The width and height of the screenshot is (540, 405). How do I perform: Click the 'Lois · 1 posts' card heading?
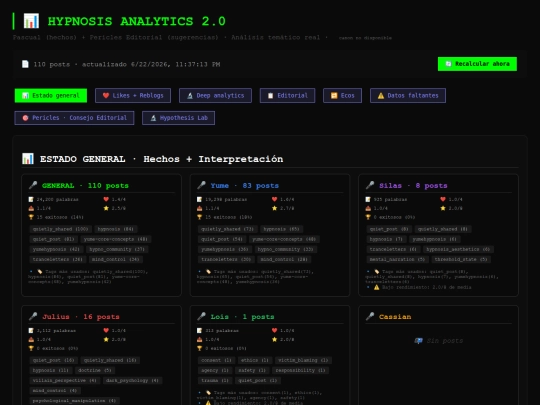coord(242,316)
